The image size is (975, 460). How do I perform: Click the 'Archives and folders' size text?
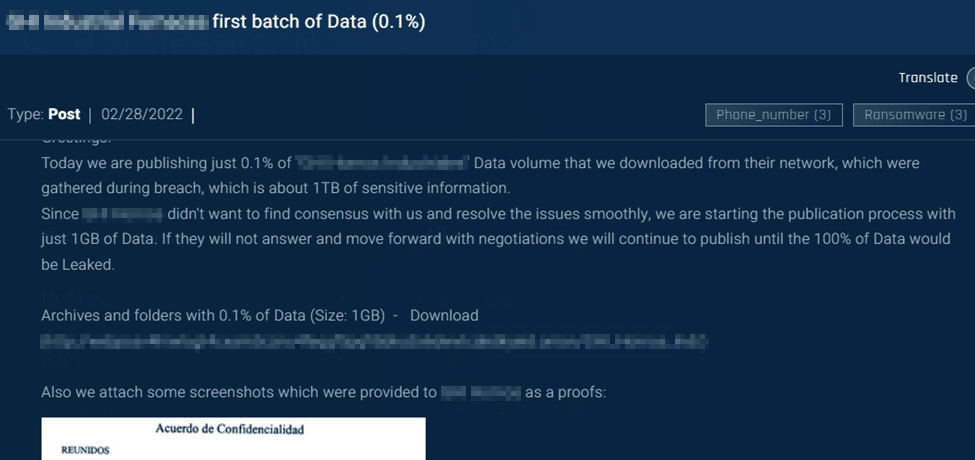point(213,315)
